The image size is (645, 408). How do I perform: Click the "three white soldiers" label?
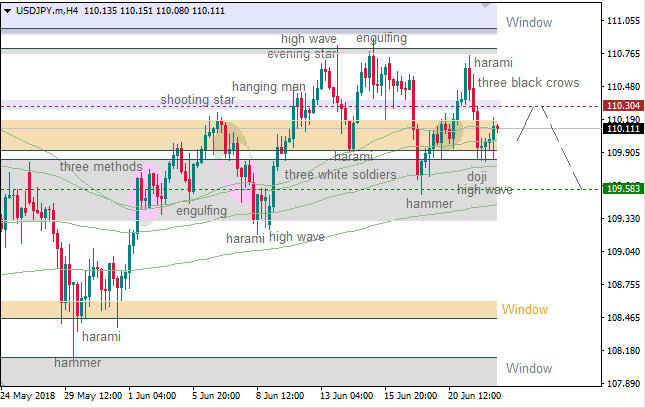[x=340, y=175]
